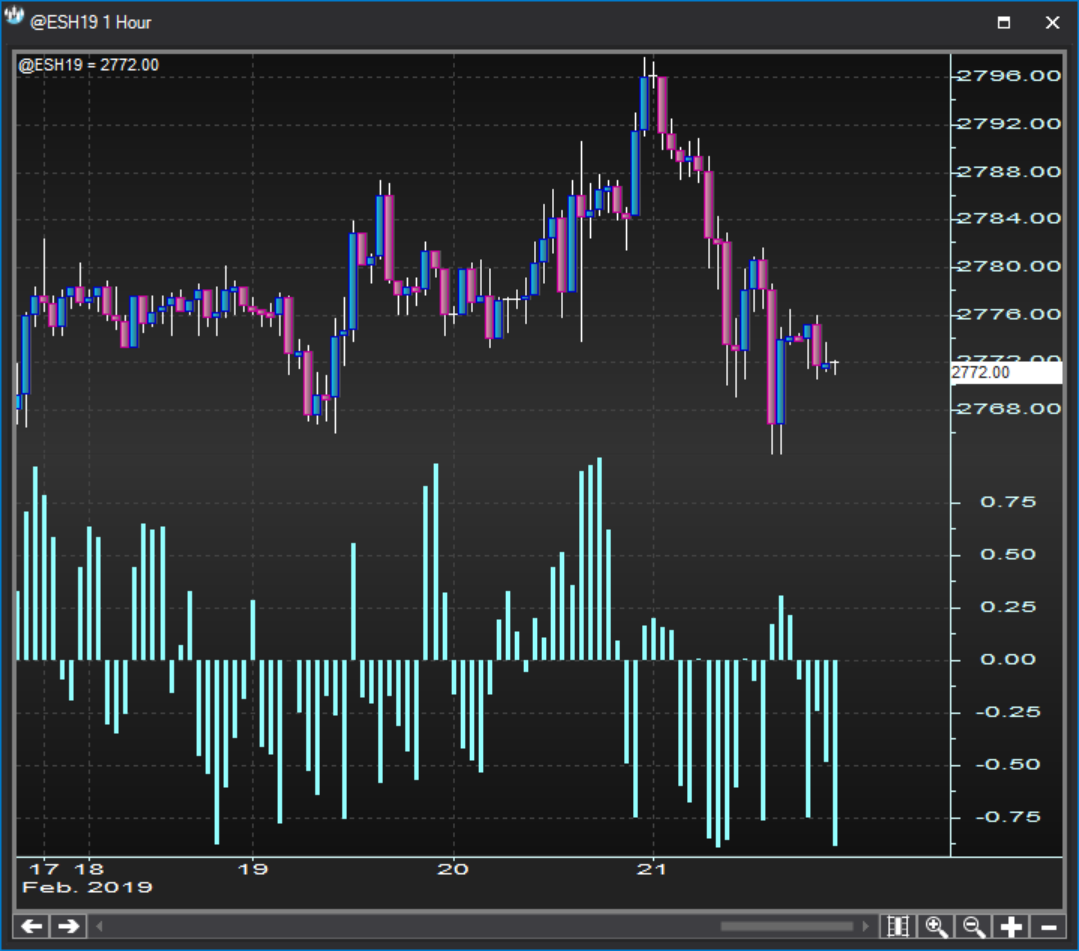This screenshot has height=951, width=1079.
Task: Click the date label 21 on time axis
Action: [x=652, y=869]
